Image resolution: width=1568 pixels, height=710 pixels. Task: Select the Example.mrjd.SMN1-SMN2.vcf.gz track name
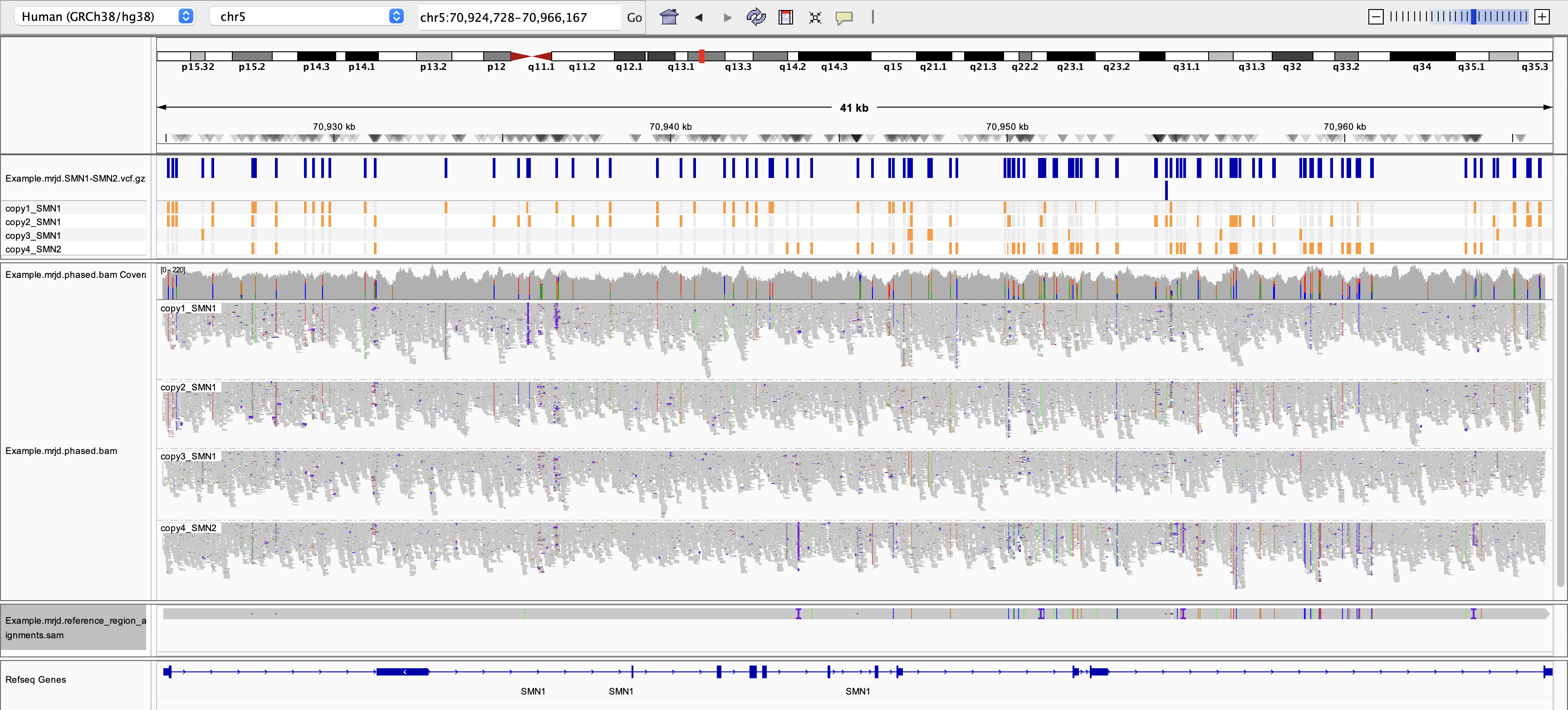tap(75, 178)
